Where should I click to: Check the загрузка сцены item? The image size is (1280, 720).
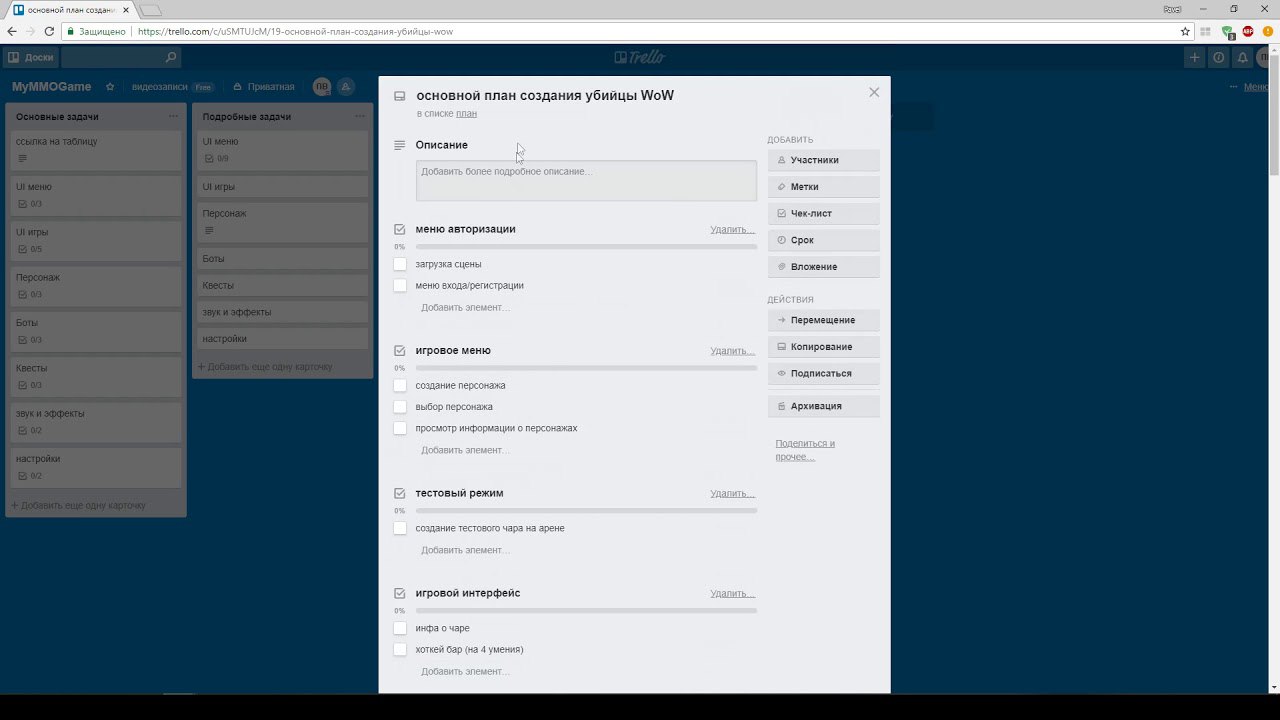400,264
